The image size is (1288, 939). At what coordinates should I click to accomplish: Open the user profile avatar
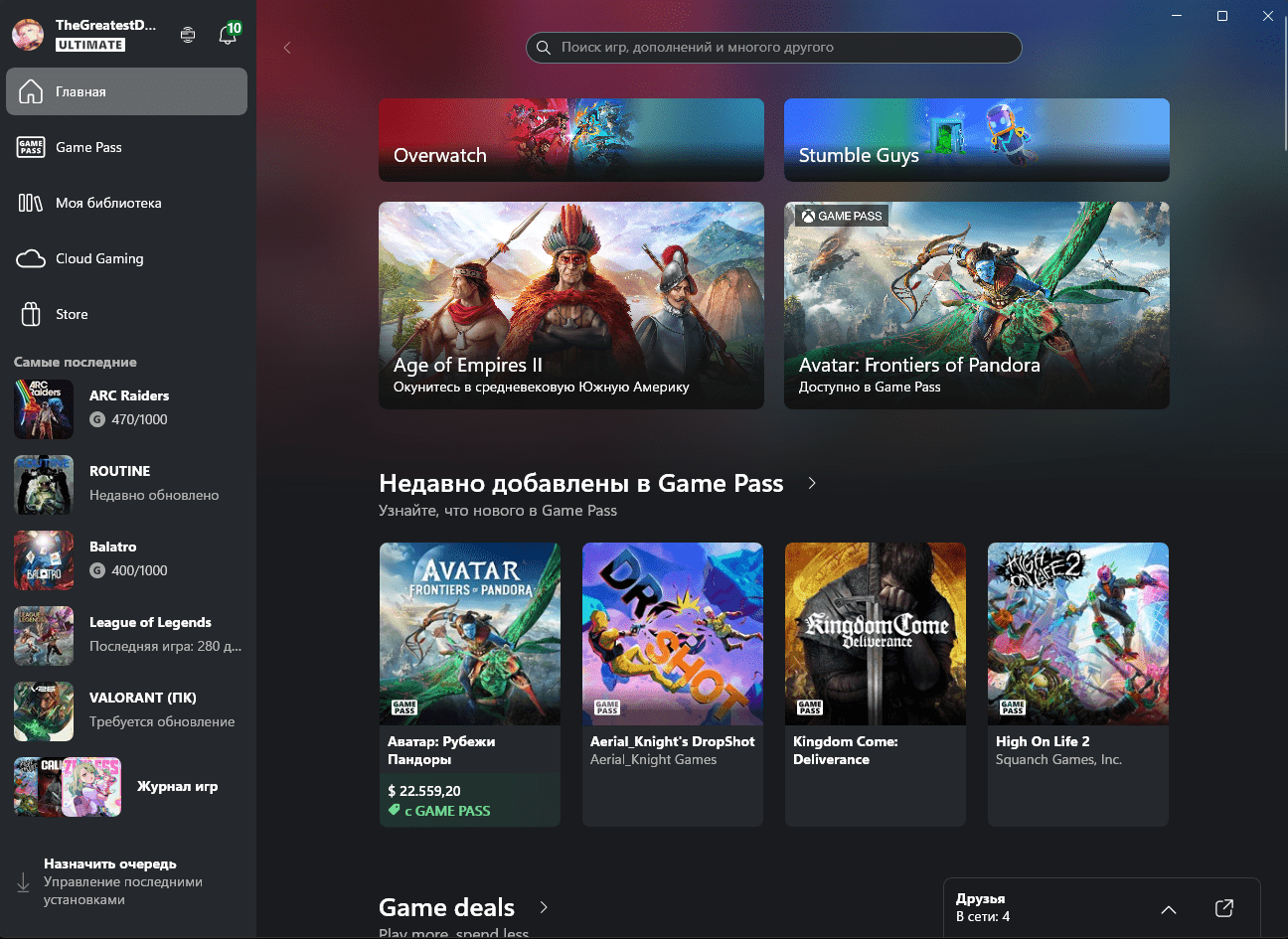[x=28, y=35]
